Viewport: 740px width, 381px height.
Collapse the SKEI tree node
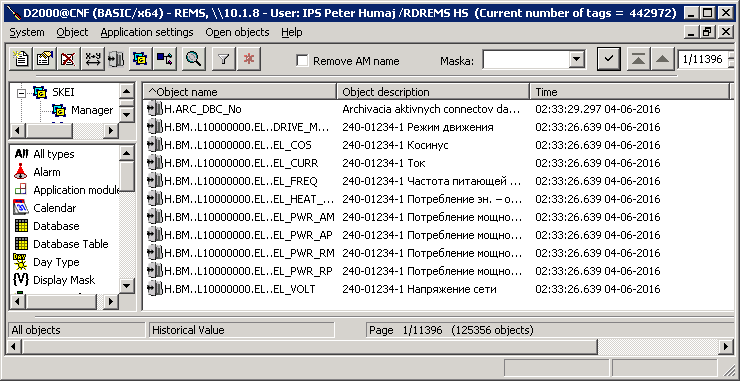point(20,93)
